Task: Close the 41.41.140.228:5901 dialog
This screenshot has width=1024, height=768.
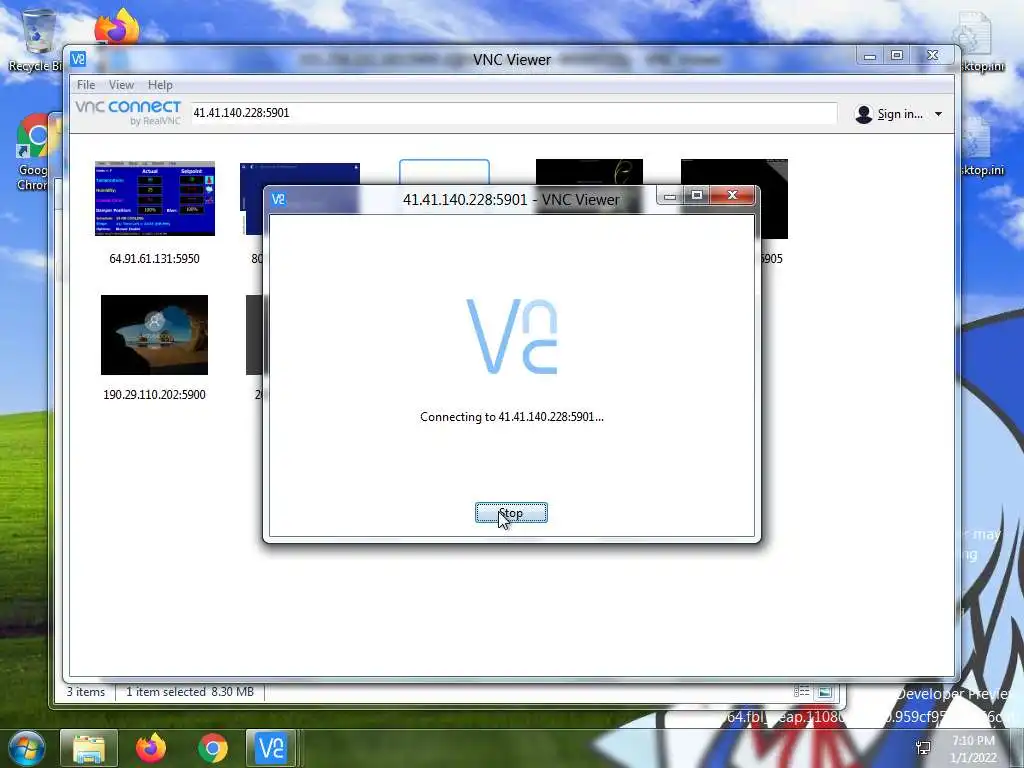Action: click(x=732, y=195)
